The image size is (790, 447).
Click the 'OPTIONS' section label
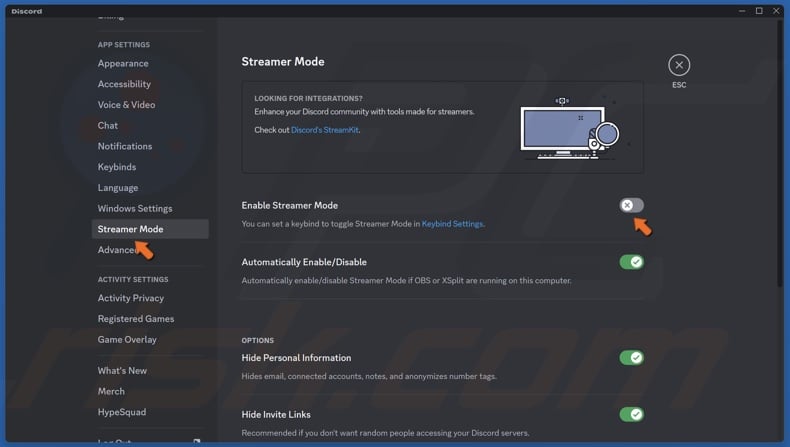tap(257, 341)
